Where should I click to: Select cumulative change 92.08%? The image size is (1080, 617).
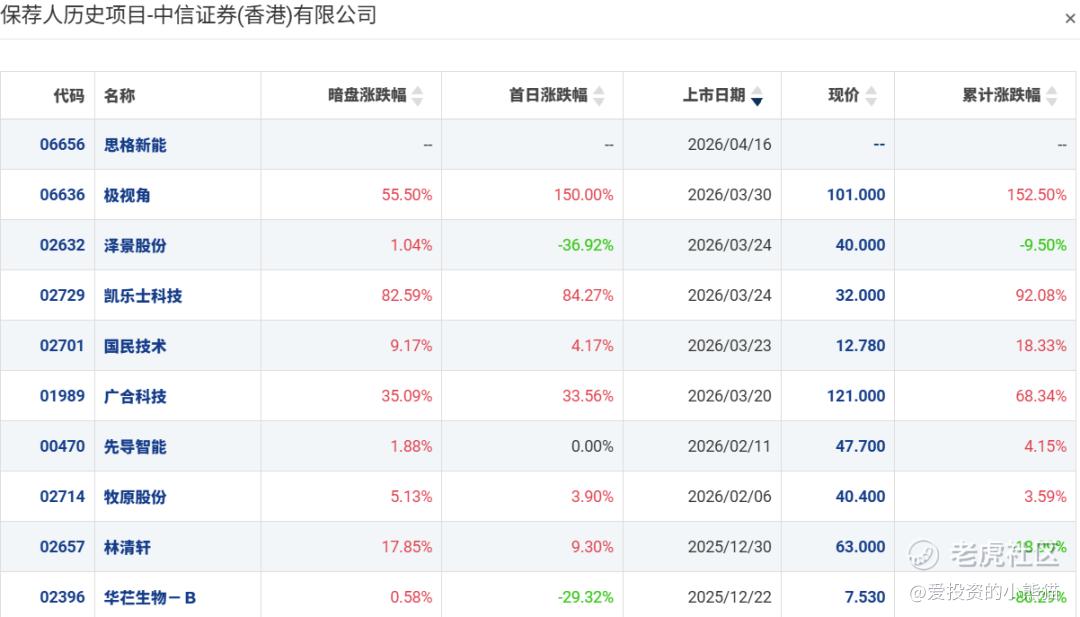[x=1041, y=295]
